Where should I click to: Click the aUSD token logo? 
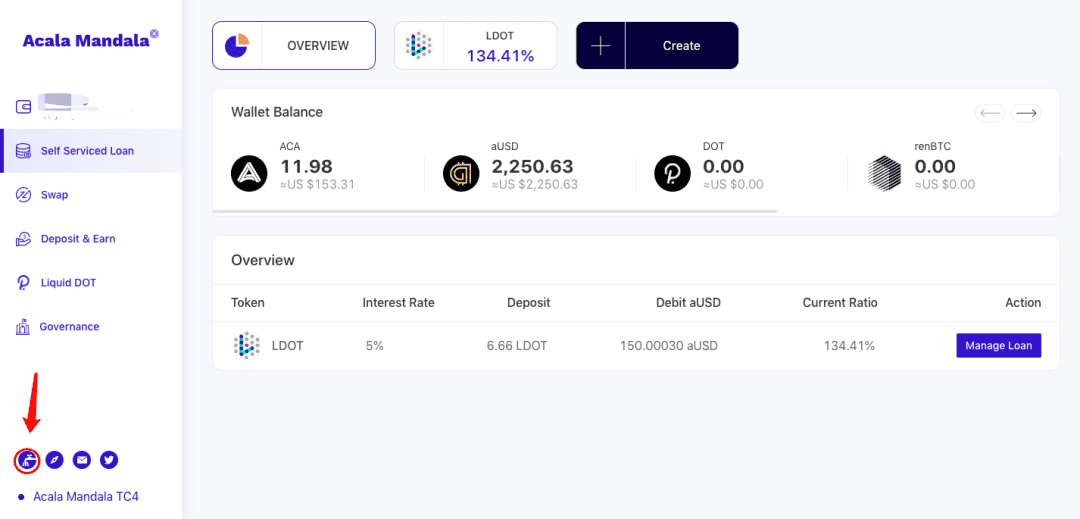461,173
